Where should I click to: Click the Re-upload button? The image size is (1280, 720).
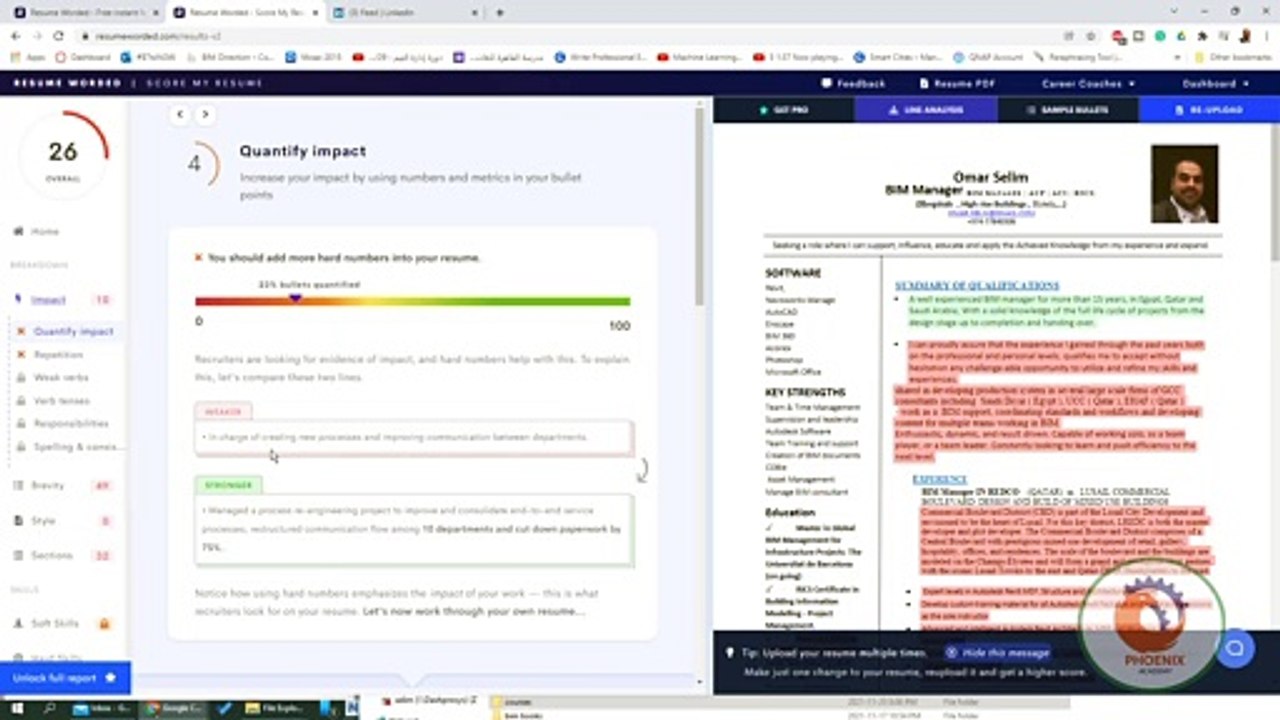[x=1210, y=109]
